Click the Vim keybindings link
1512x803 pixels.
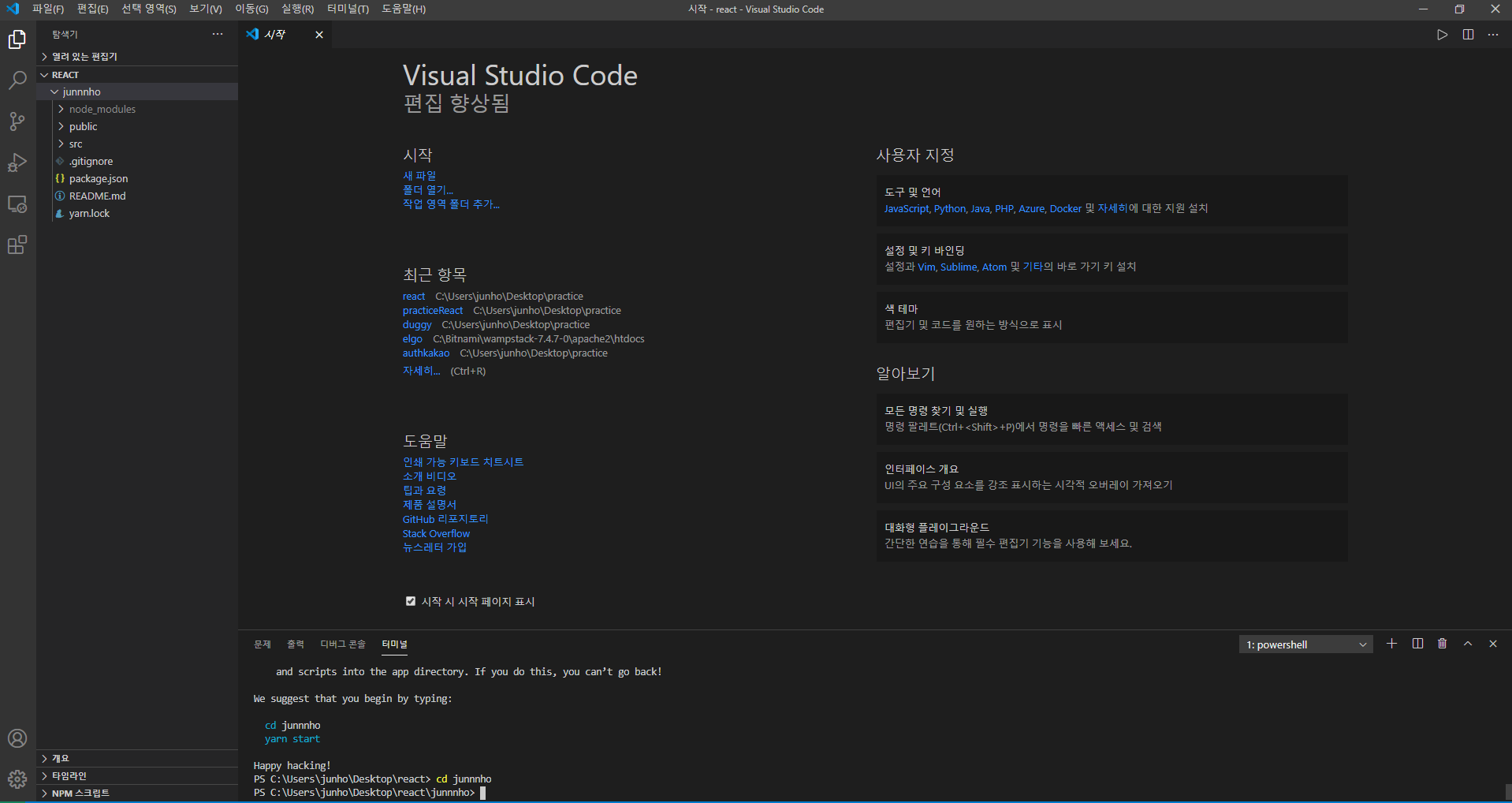[926, 267]
